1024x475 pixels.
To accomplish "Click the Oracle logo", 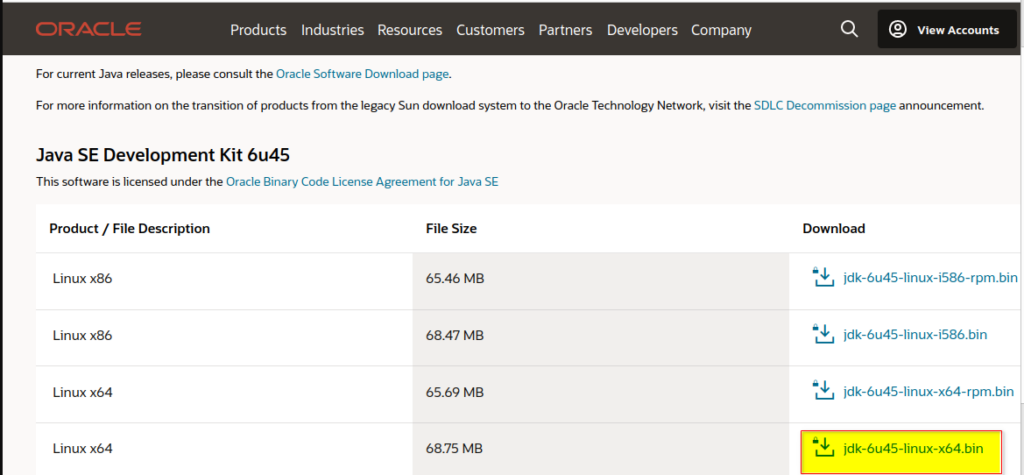I will [x=89, y=29].
